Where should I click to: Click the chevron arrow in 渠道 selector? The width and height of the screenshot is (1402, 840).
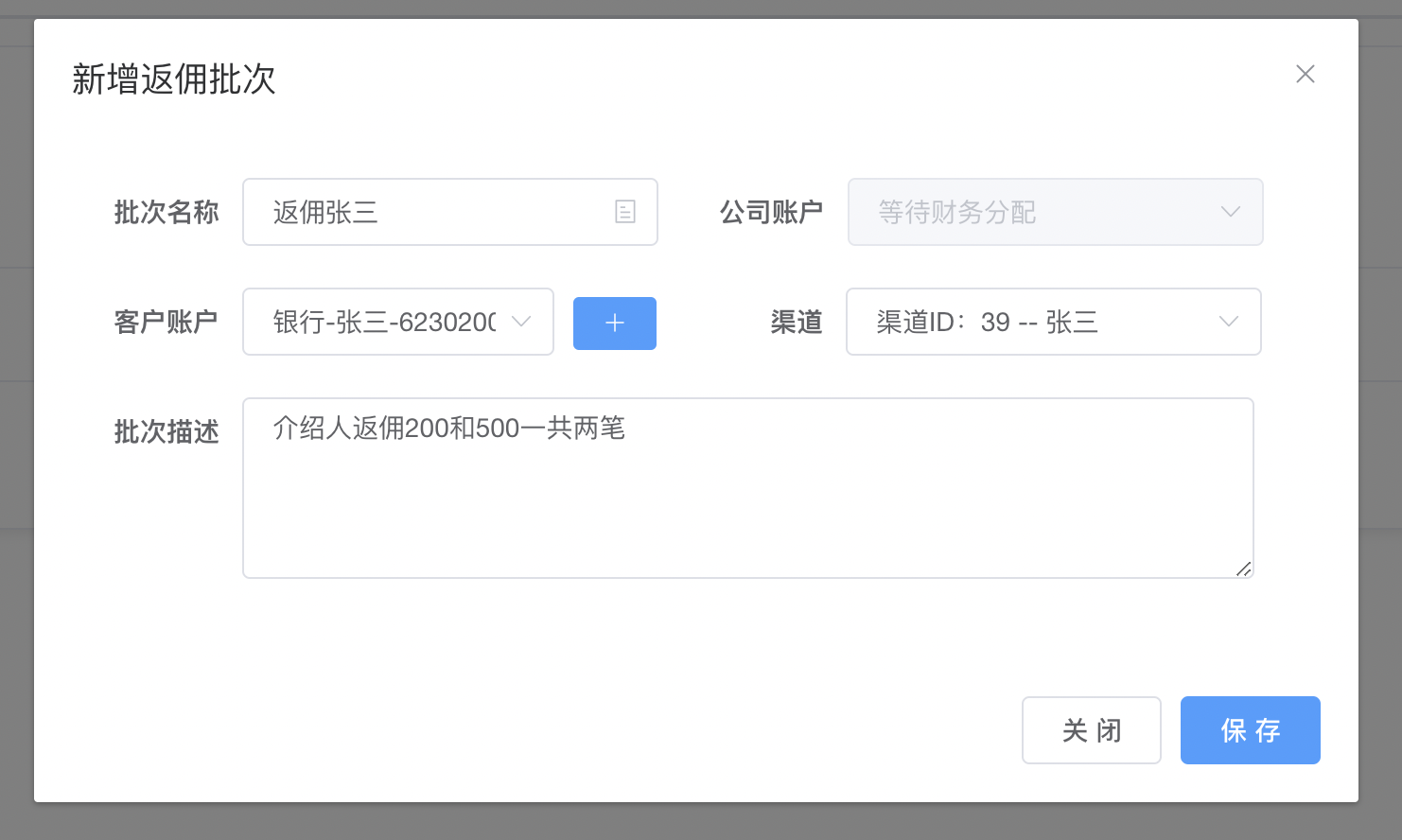(x=1229, y=322)
